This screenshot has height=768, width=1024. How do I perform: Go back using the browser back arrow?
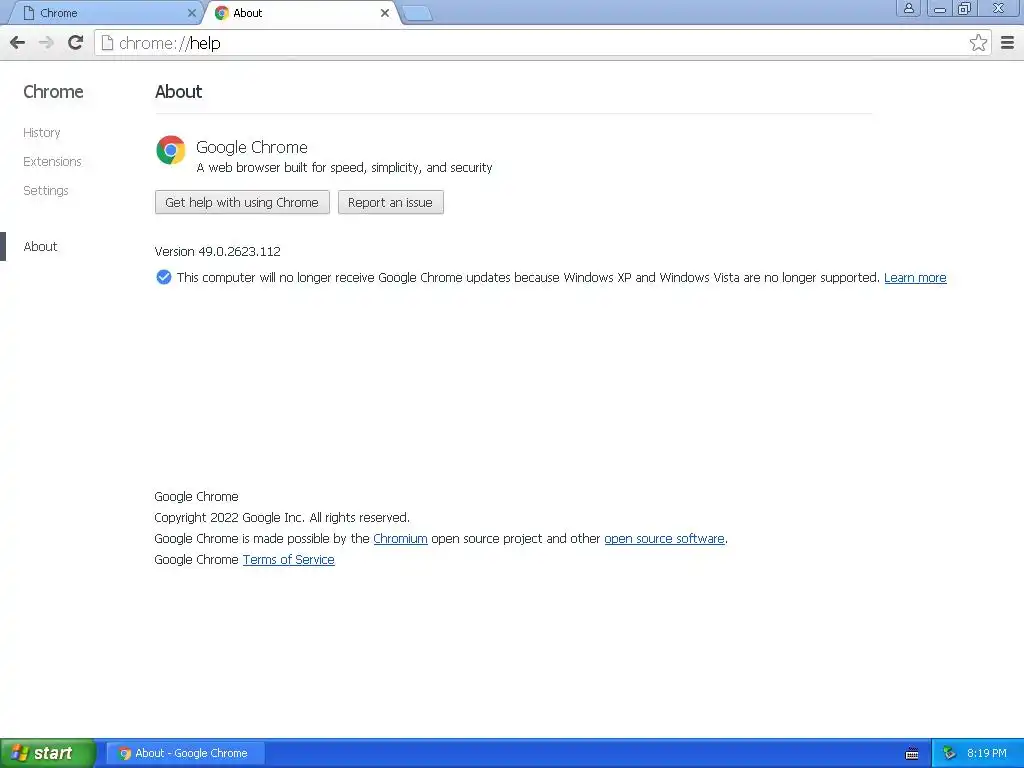point(18,43)
